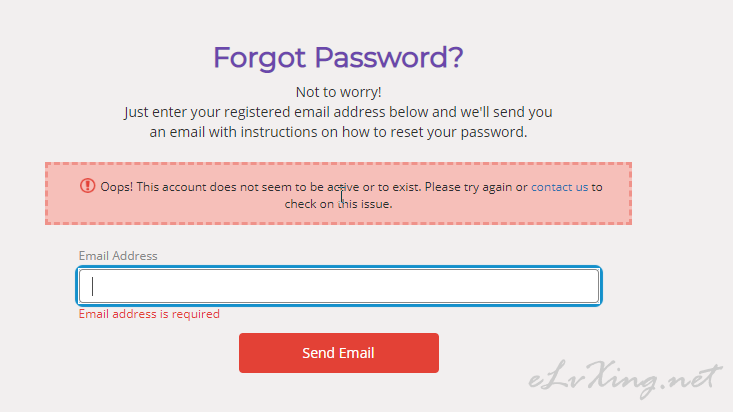Focus the Email Address input field
Image resolution: width=733 pixels, height=412 pixels.
[x=339, y=286]
